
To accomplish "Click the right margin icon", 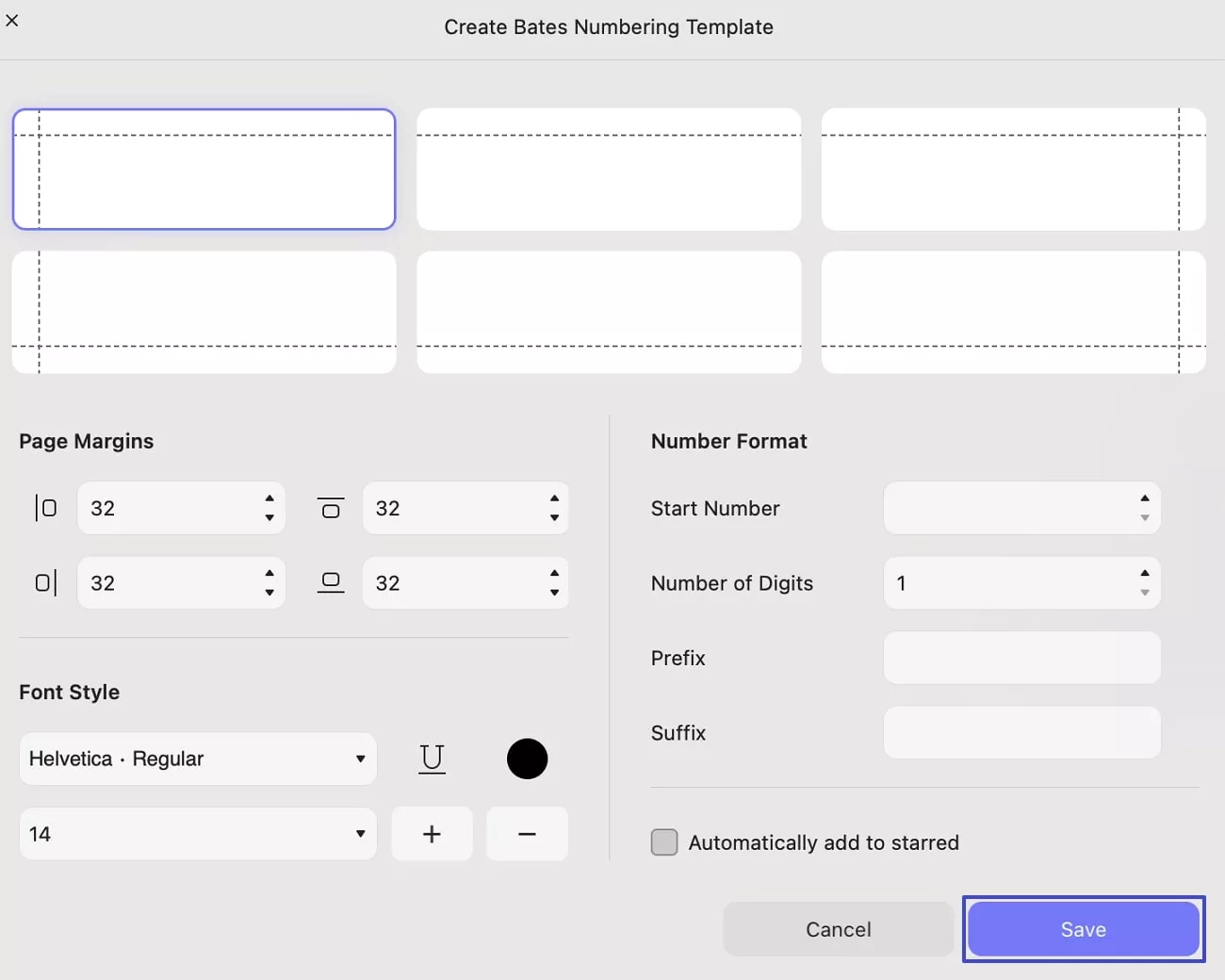I will tap(46, 583).
